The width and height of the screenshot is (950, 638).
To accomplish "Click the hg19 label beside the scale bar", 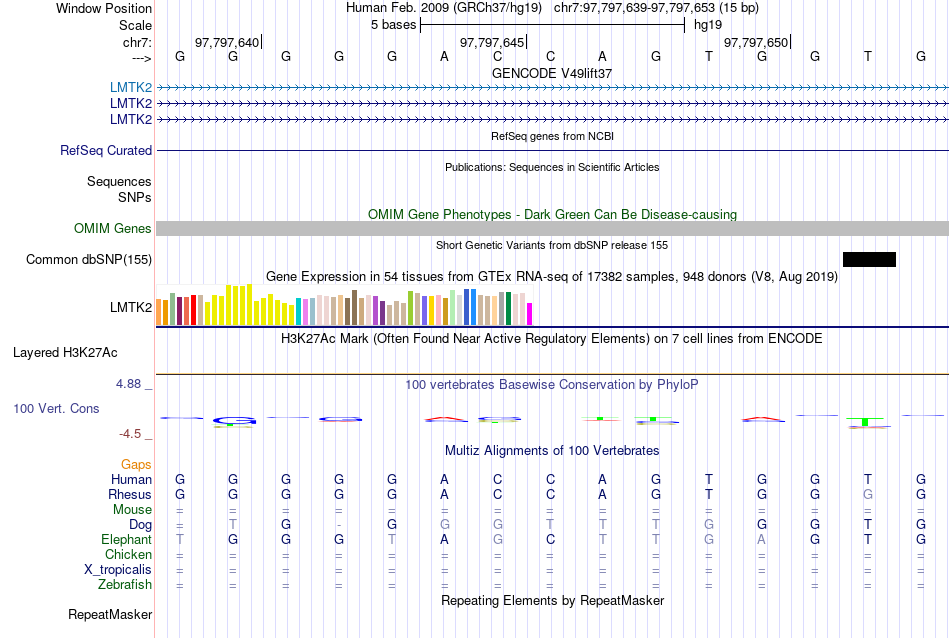I will pos(708,25).
